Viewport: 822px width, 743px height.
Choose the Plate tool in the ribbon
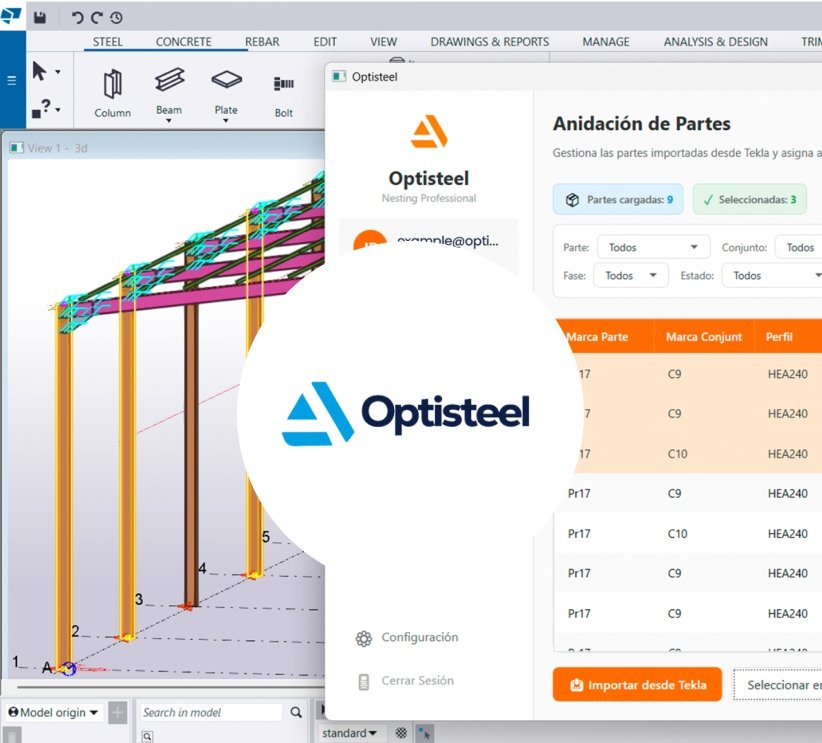tap(226, 92)
